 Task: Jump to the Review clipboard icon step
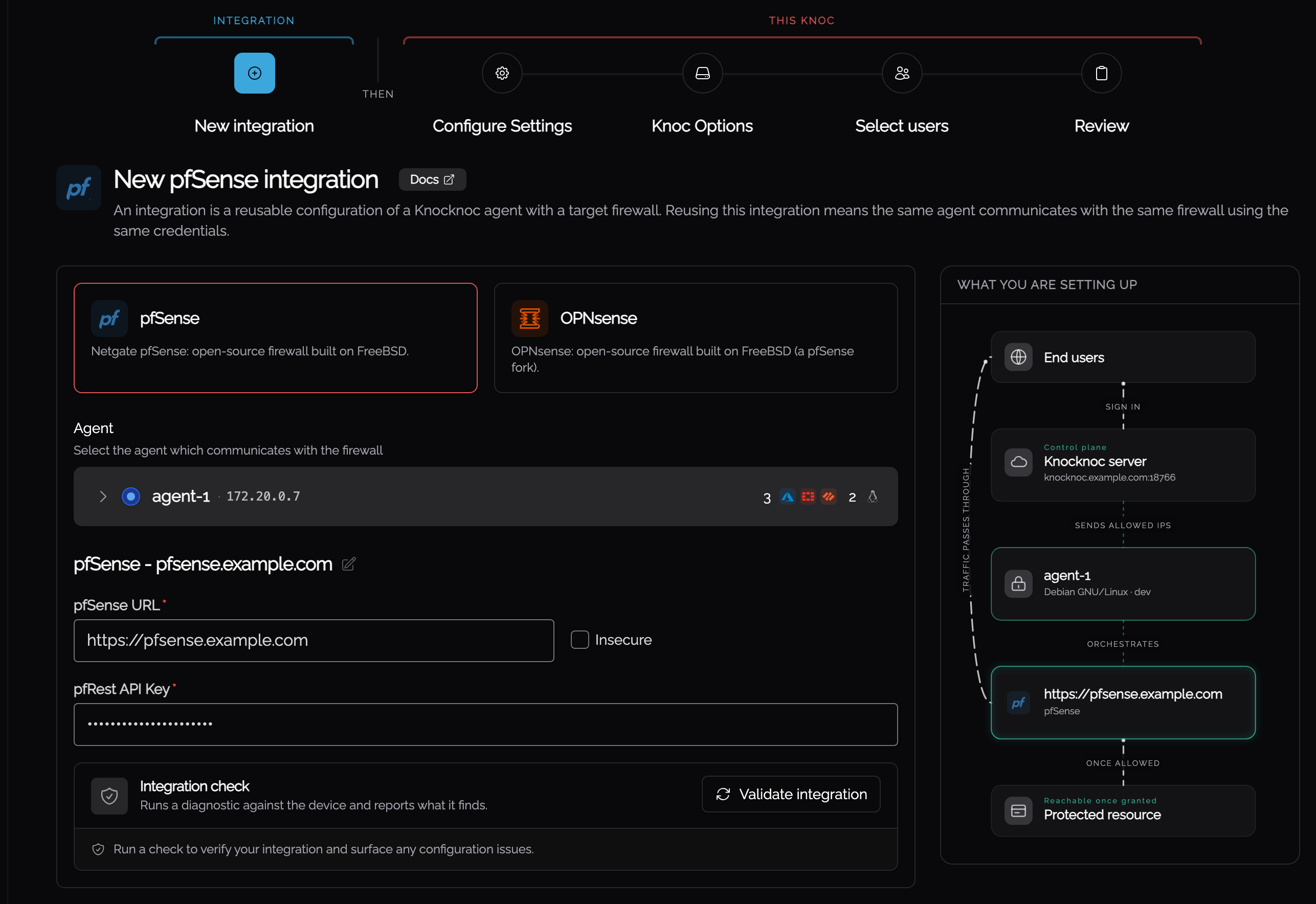tap(1101, 73)
